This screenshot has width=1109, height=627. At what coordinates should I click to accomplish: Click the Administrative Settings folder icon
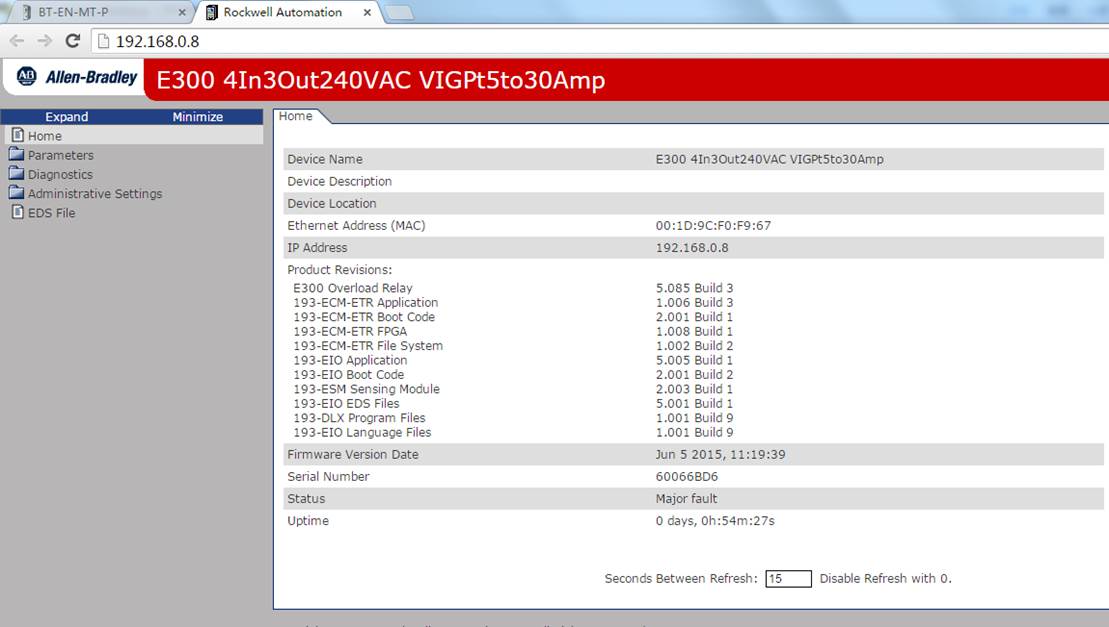(16, 192)
